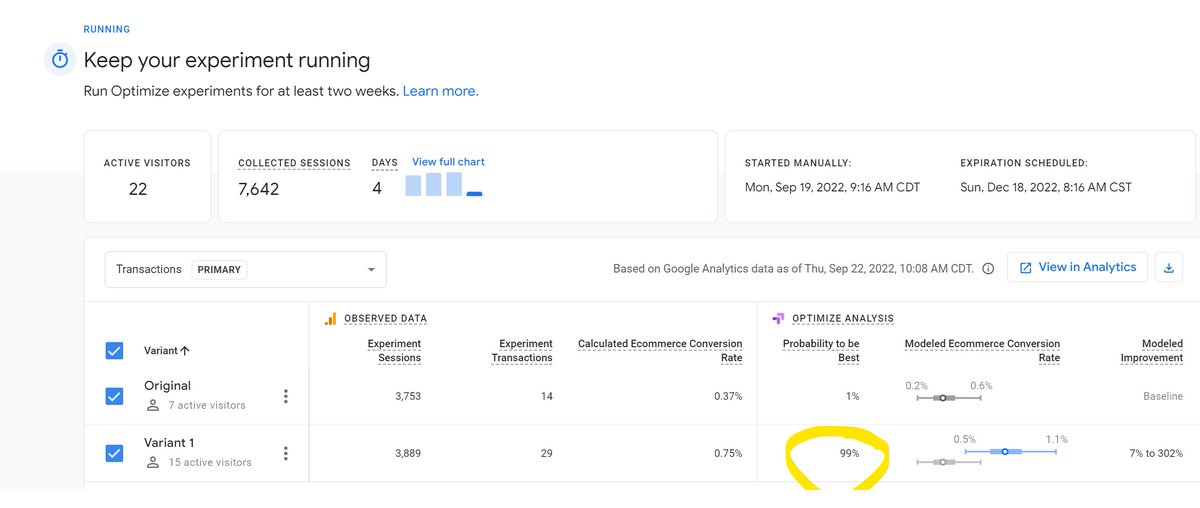
Task: Click the Baseline improvement cell
Action: click(x=1163, y=396)
